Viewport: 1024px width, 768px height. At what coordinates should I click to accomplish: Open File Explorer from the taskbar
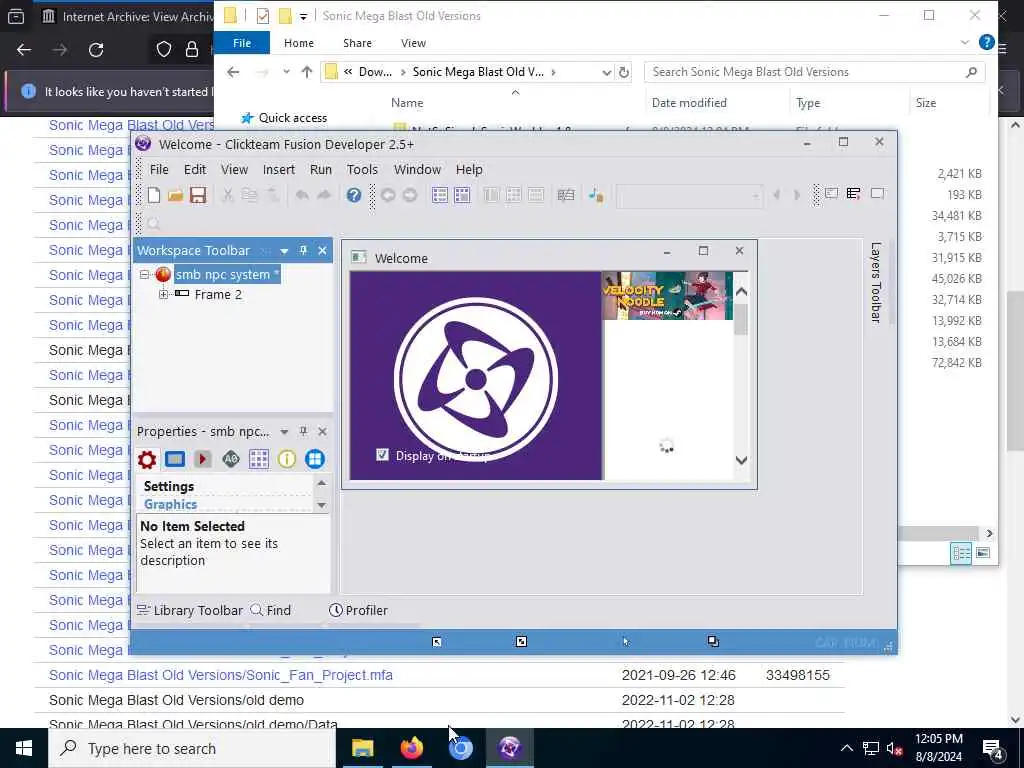coord(362,748)
